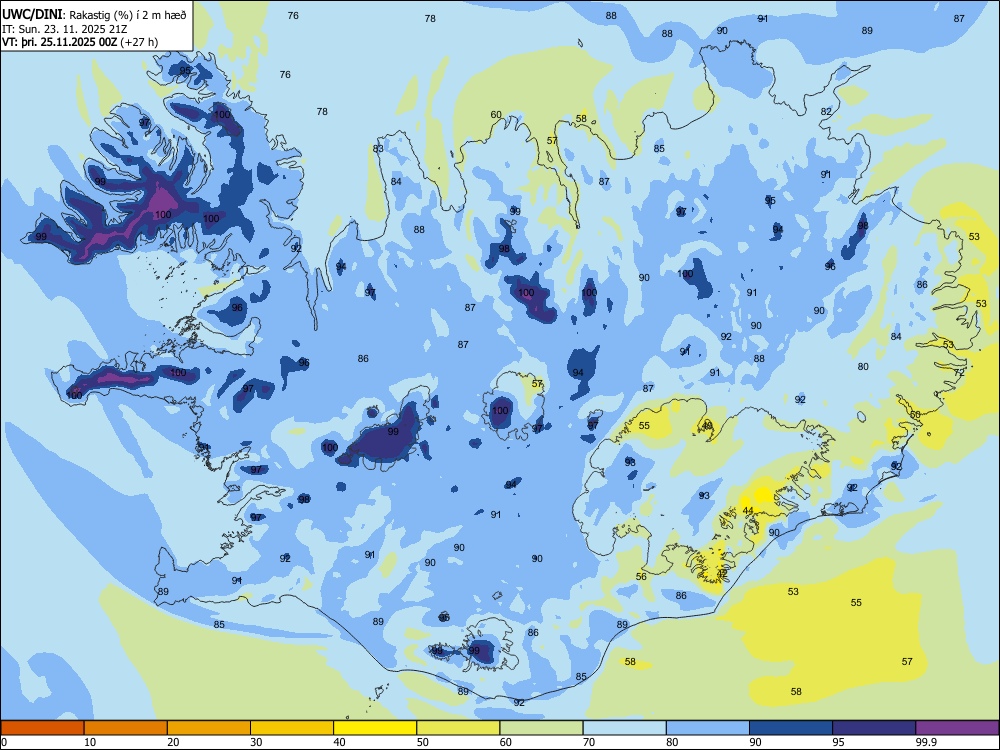The image size is (1000, 750).
Task: Click the 20 legend scale label
Action: [173, 742]
